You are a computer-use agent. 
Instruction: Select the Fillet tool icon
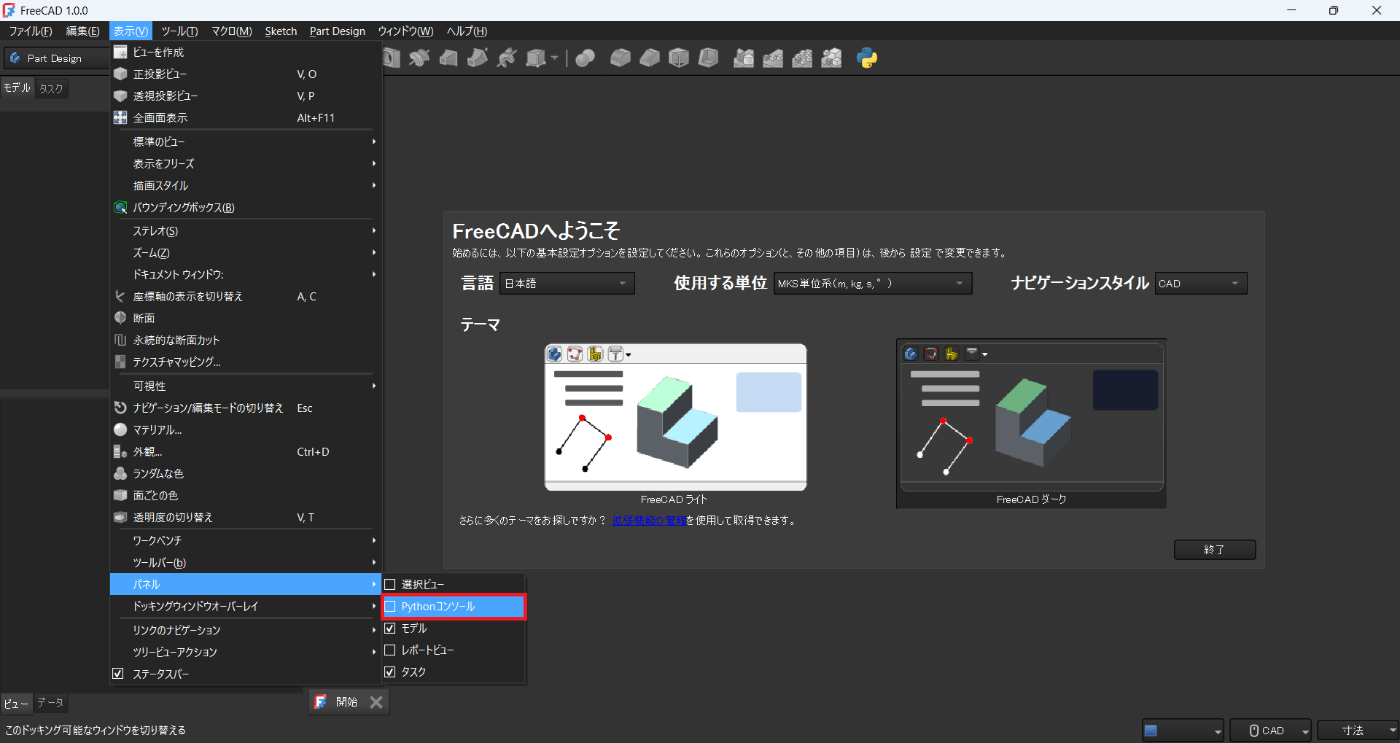click(x=621, y=58)
